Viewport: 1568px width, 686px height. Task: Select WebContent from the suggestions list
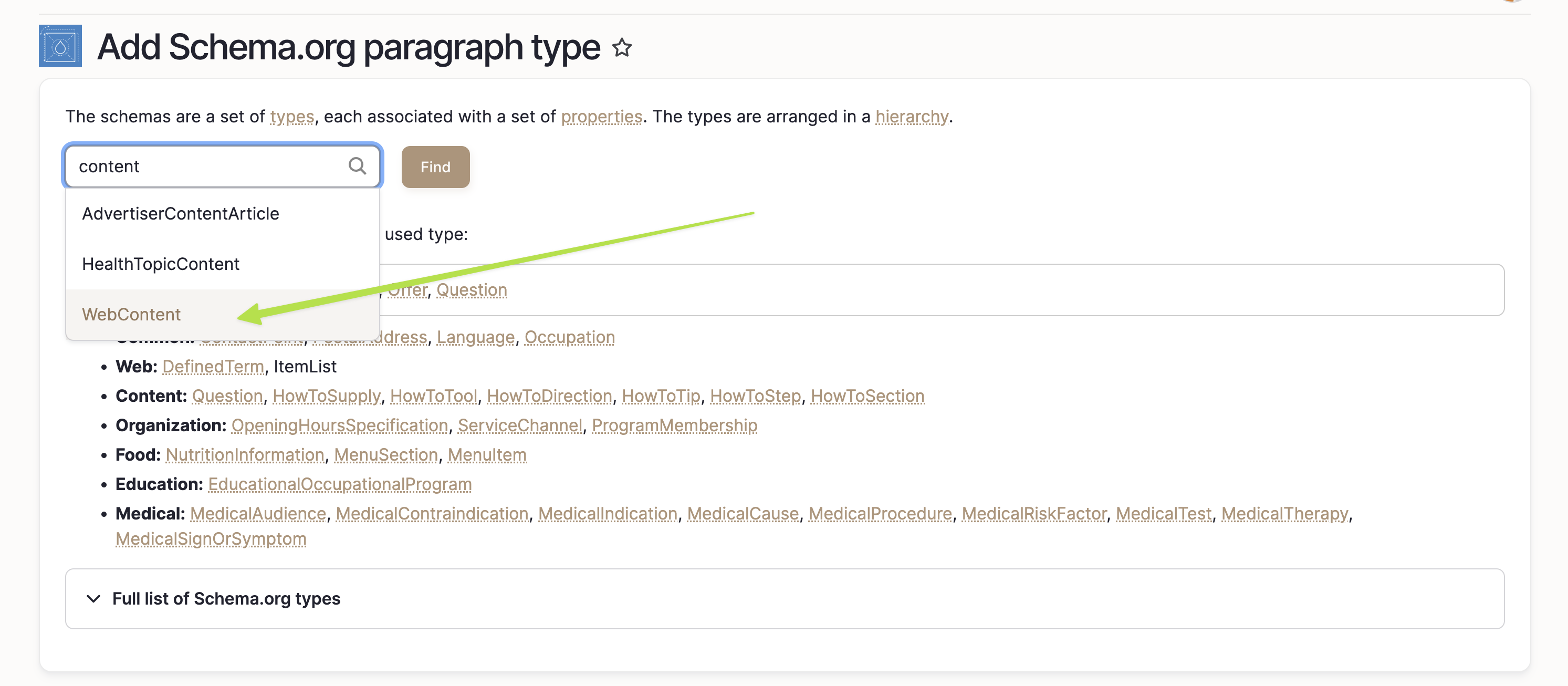131,314
